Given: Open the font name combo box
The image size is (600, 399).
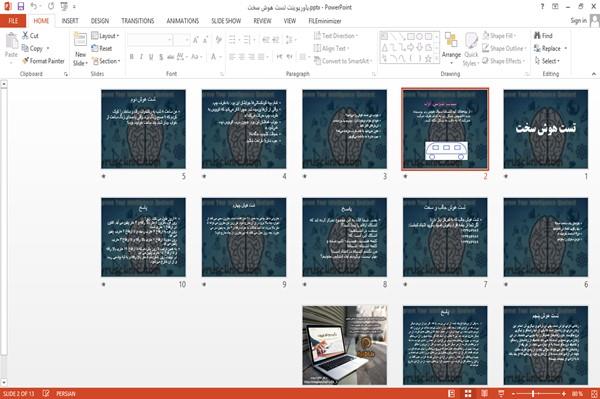Looking at the screenshot, I should [150, 40].
